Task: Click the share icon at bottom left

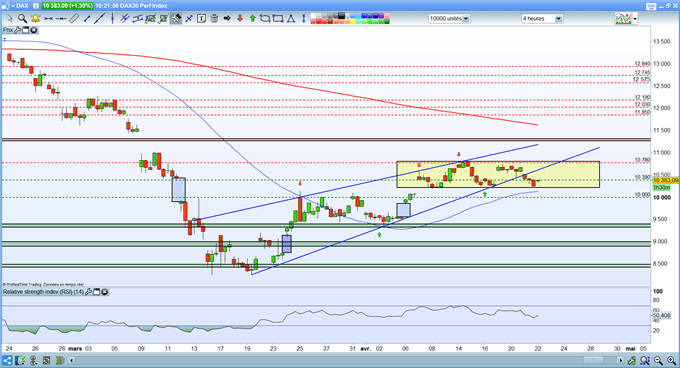Action: [x=7, y=361]
